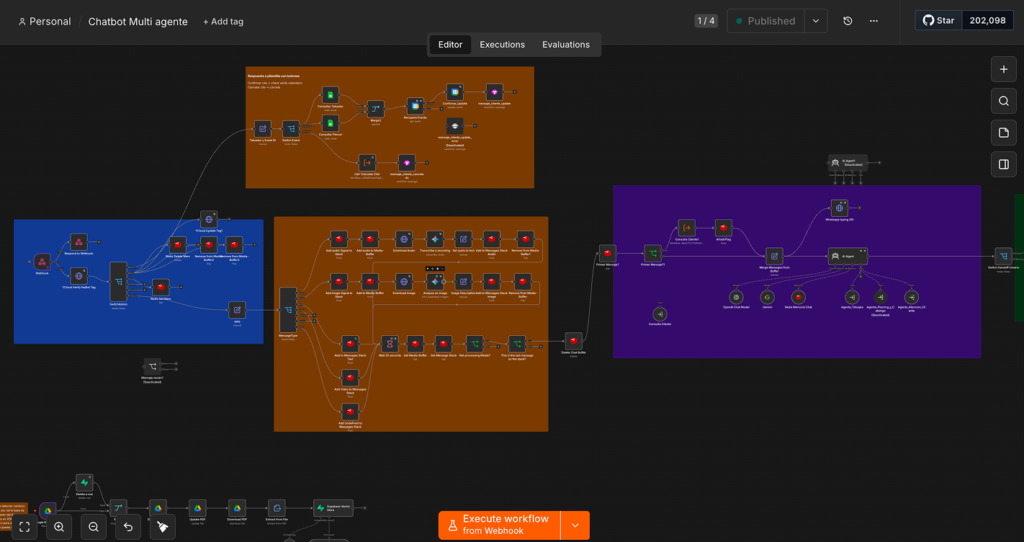
Task: Select the Gemini model sub-node
Action: 767,297
